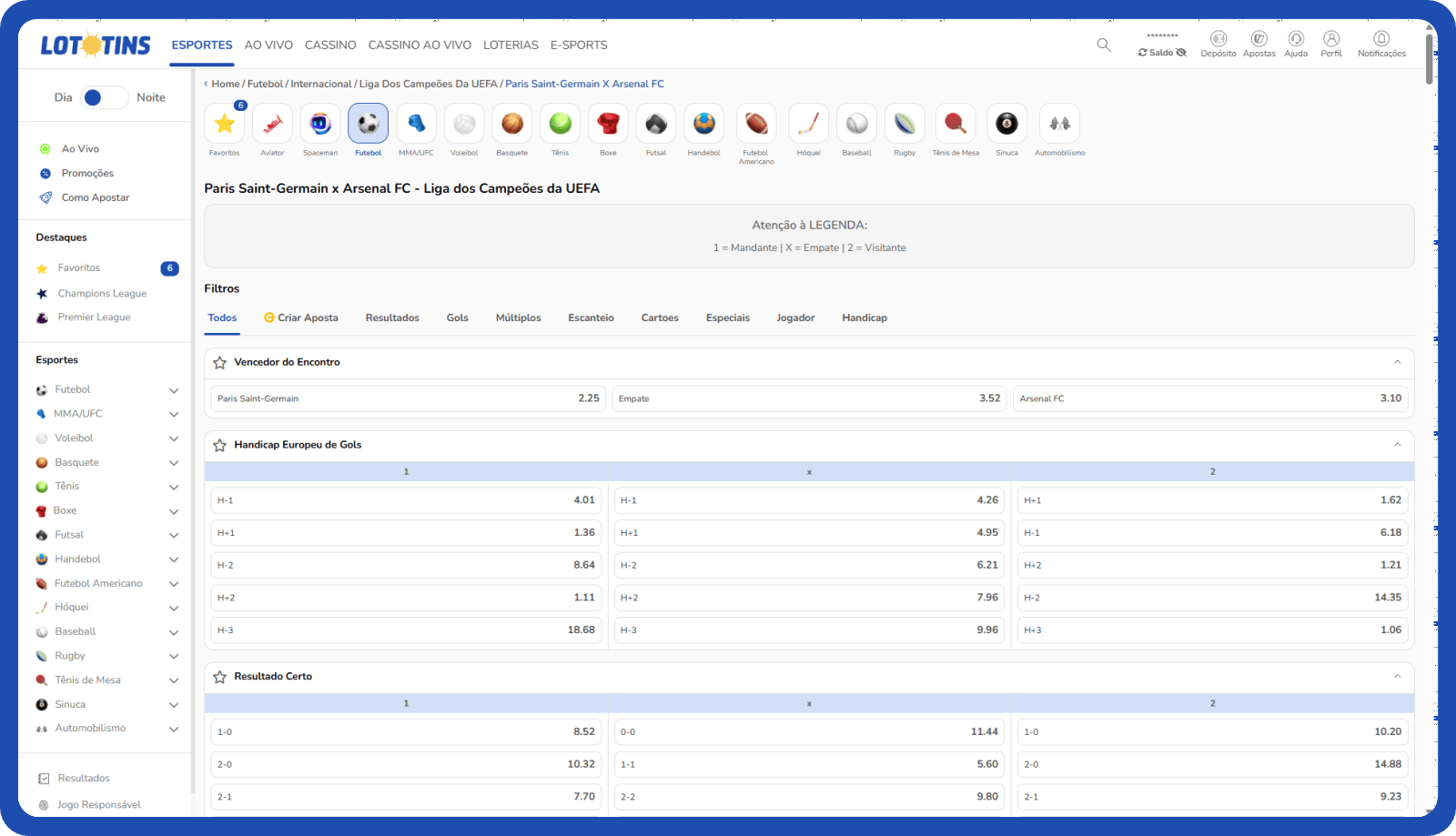Open the search magnifier icon
The height and width of the screenshot is (836, 1456).
(1104, 45)
